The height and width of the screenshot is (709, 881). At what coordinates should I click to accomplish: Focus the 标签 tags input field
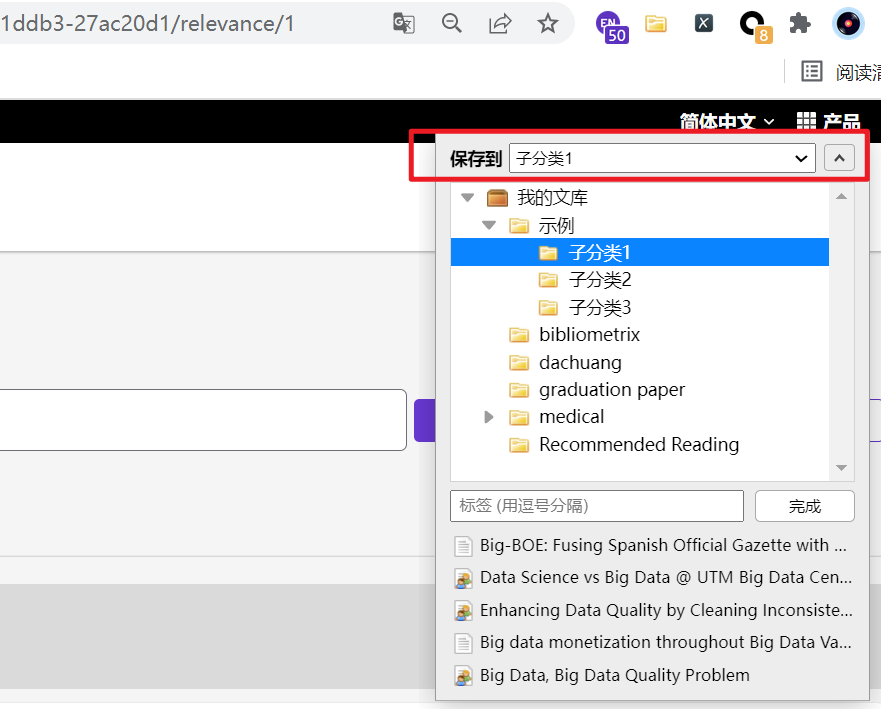(x=597, y=506)
